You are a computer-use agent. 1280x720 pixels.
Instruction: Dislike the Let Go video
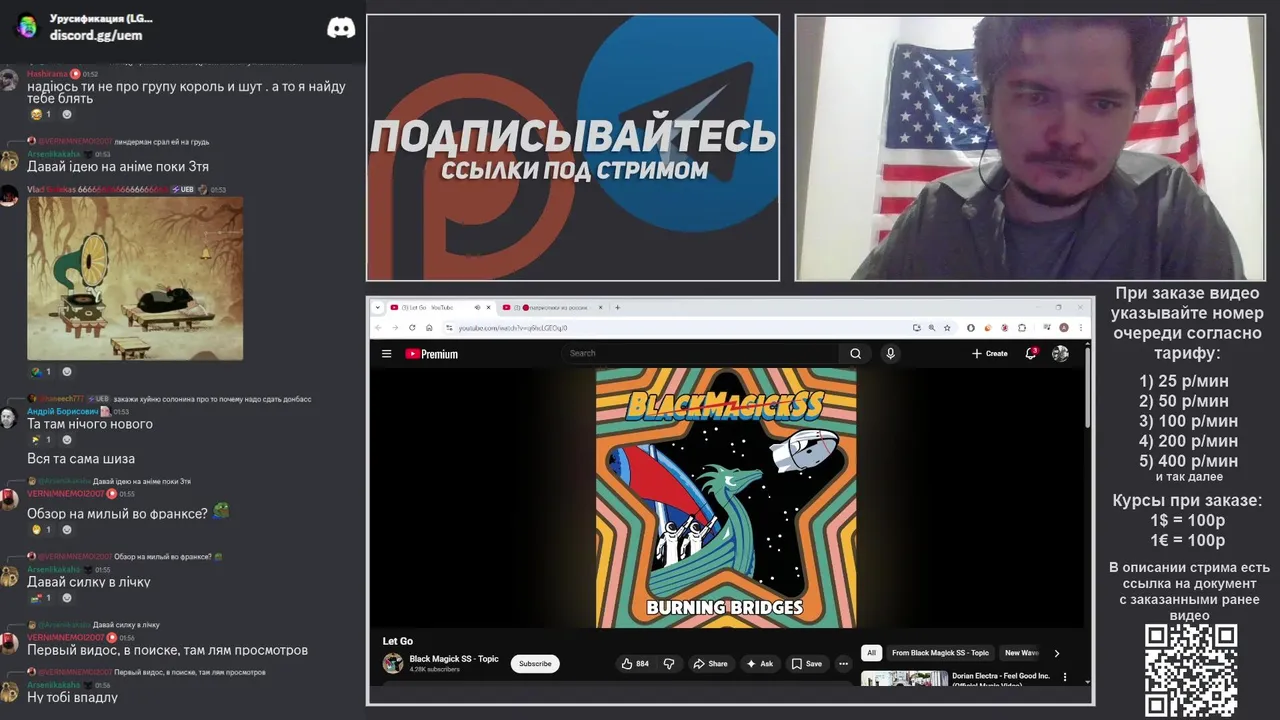[669, 663]
